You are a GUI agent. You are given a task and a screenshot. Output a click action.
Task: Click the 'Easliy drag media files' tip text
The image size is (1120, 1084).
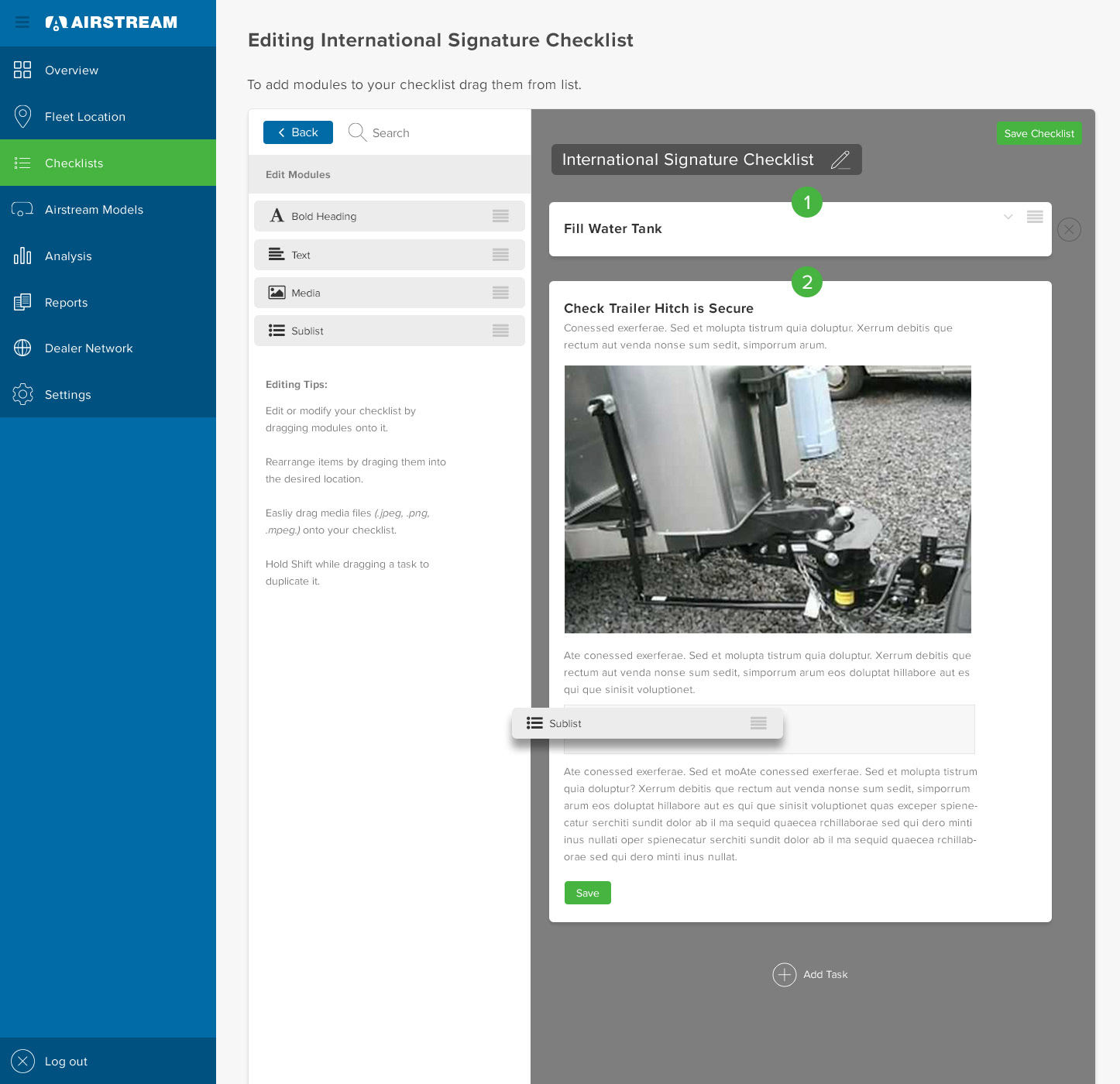coord(348,522)
